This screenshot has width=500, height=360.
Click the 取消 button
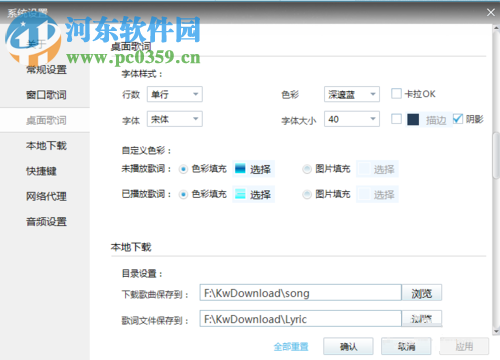[x=406, y=347]
